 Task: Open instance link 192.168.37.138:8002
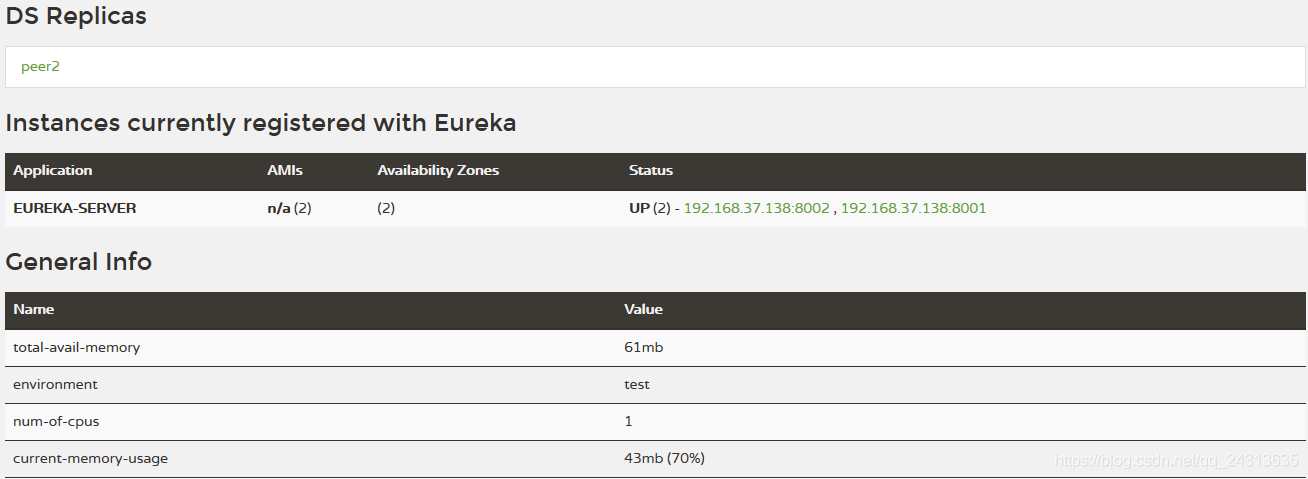756,208
